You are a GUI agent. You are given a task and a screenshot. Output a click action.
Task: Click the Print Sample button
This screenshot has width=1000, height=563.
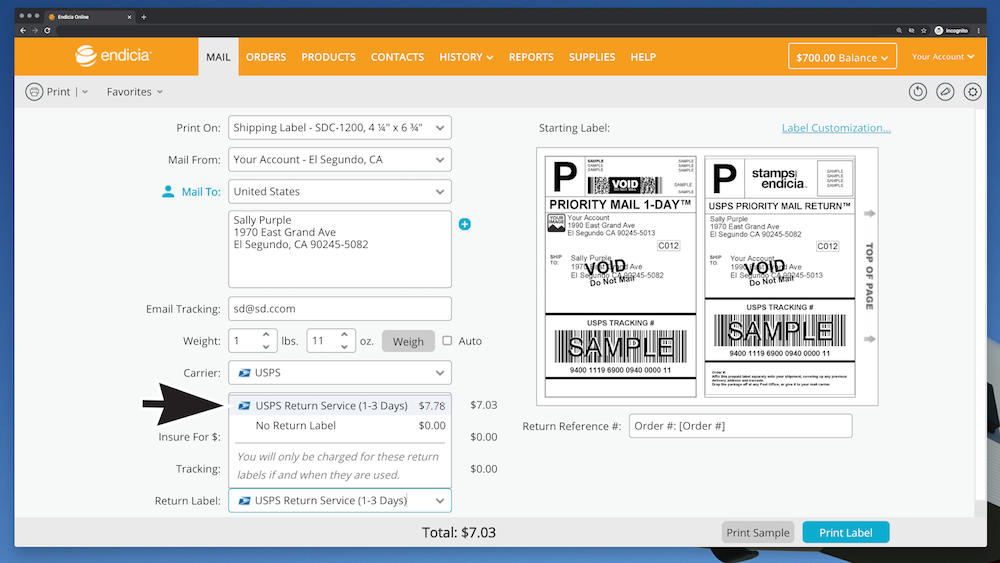click(x=758, y=532)
